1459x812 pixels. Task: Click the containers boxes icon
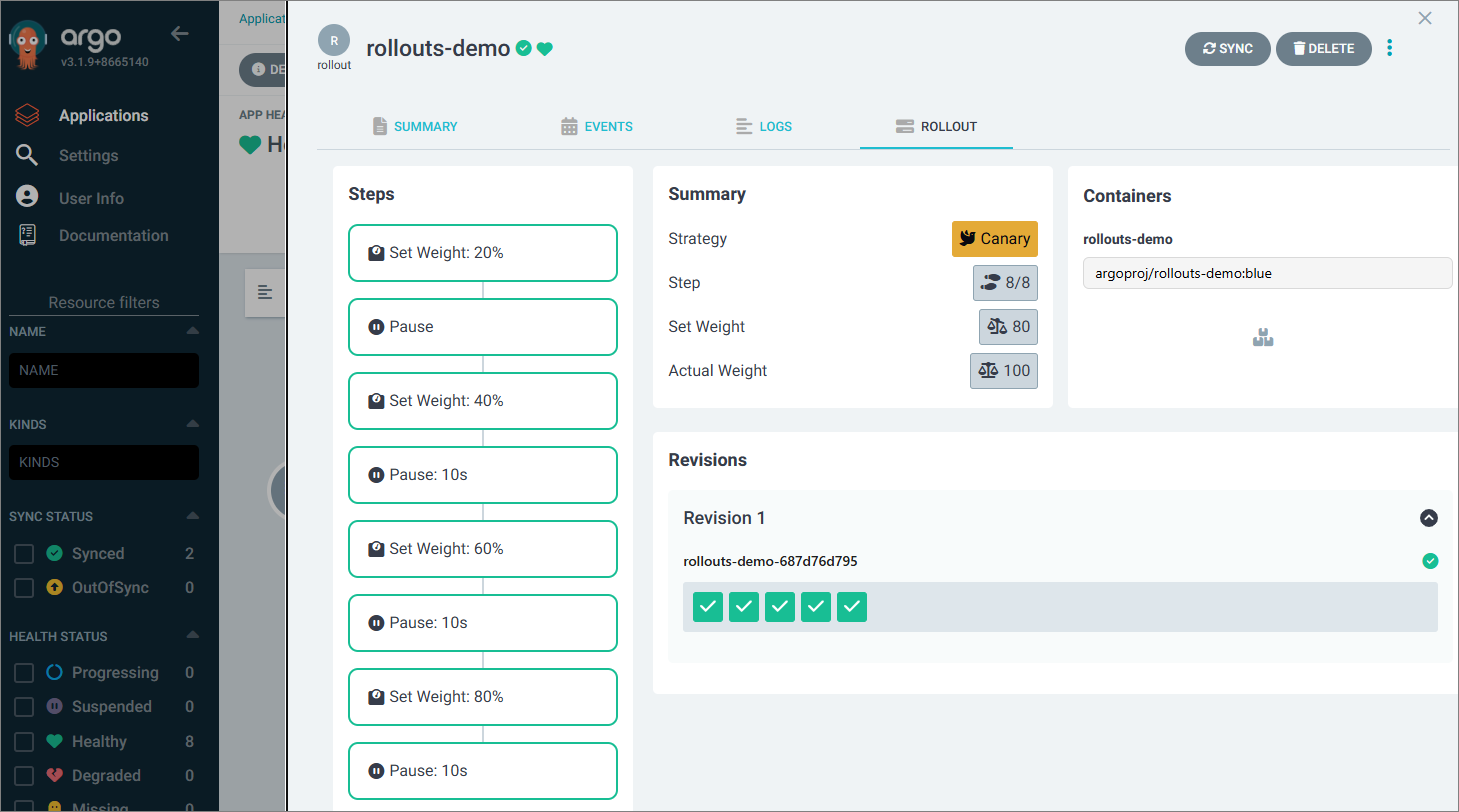(1263, 338)
